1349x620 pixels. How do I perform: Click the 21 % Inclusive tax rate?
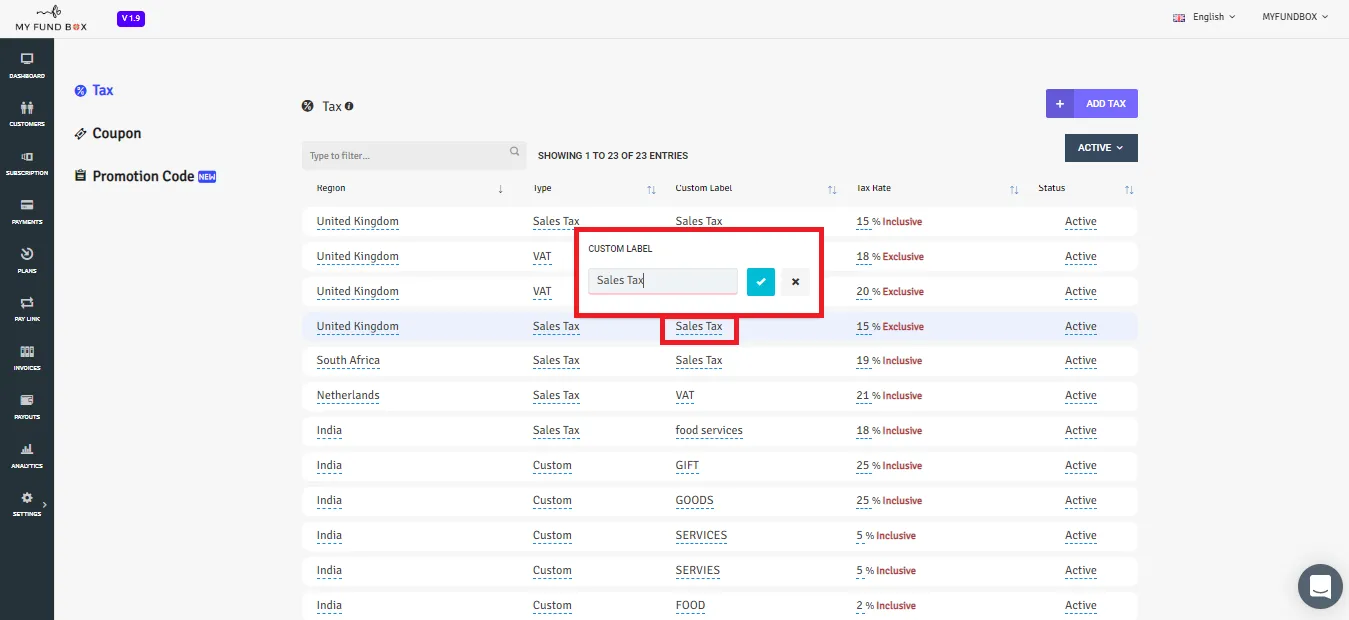tap(889, 395)
